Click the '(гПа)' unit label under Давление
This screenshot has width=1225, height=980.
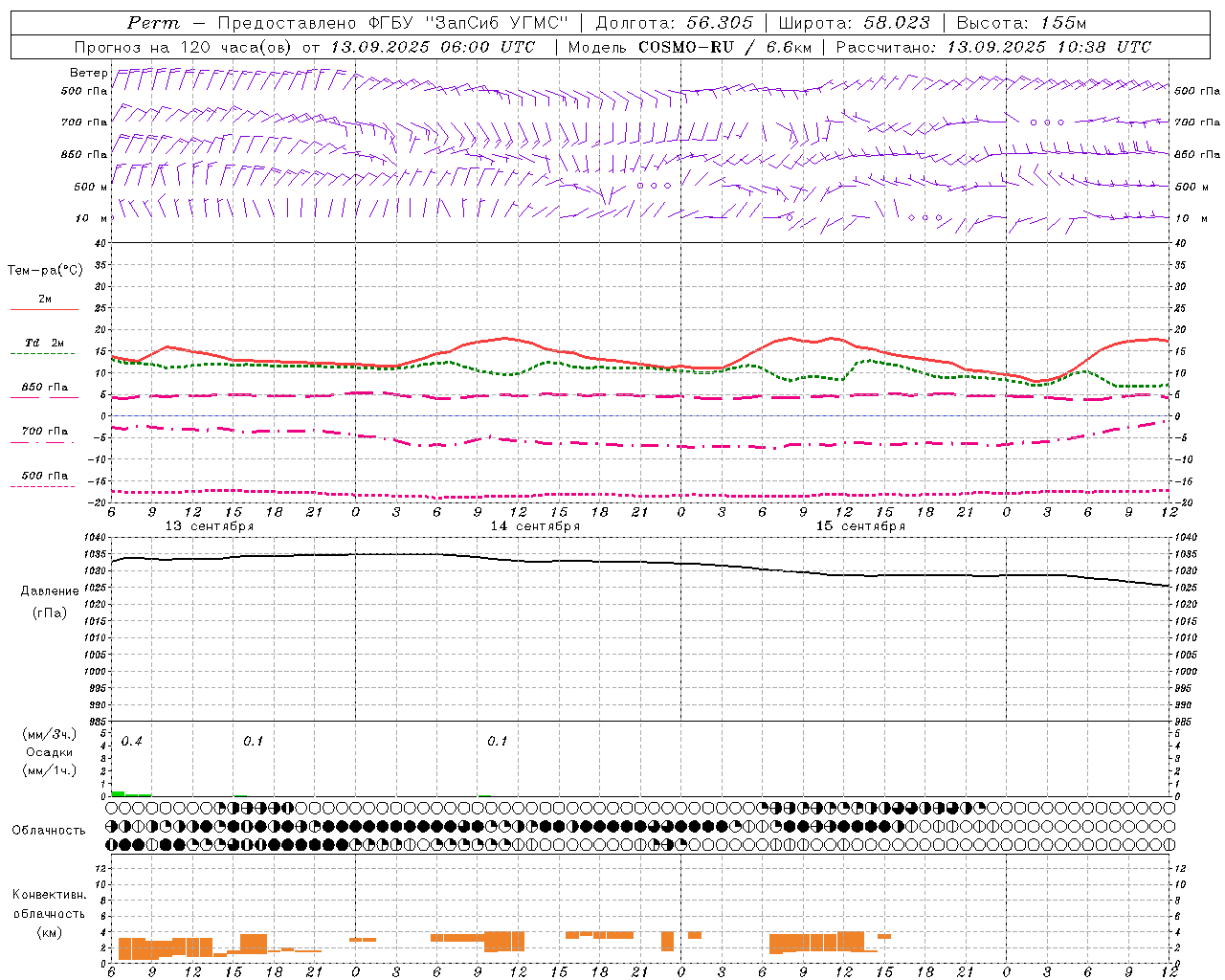[x=50, y=612]
